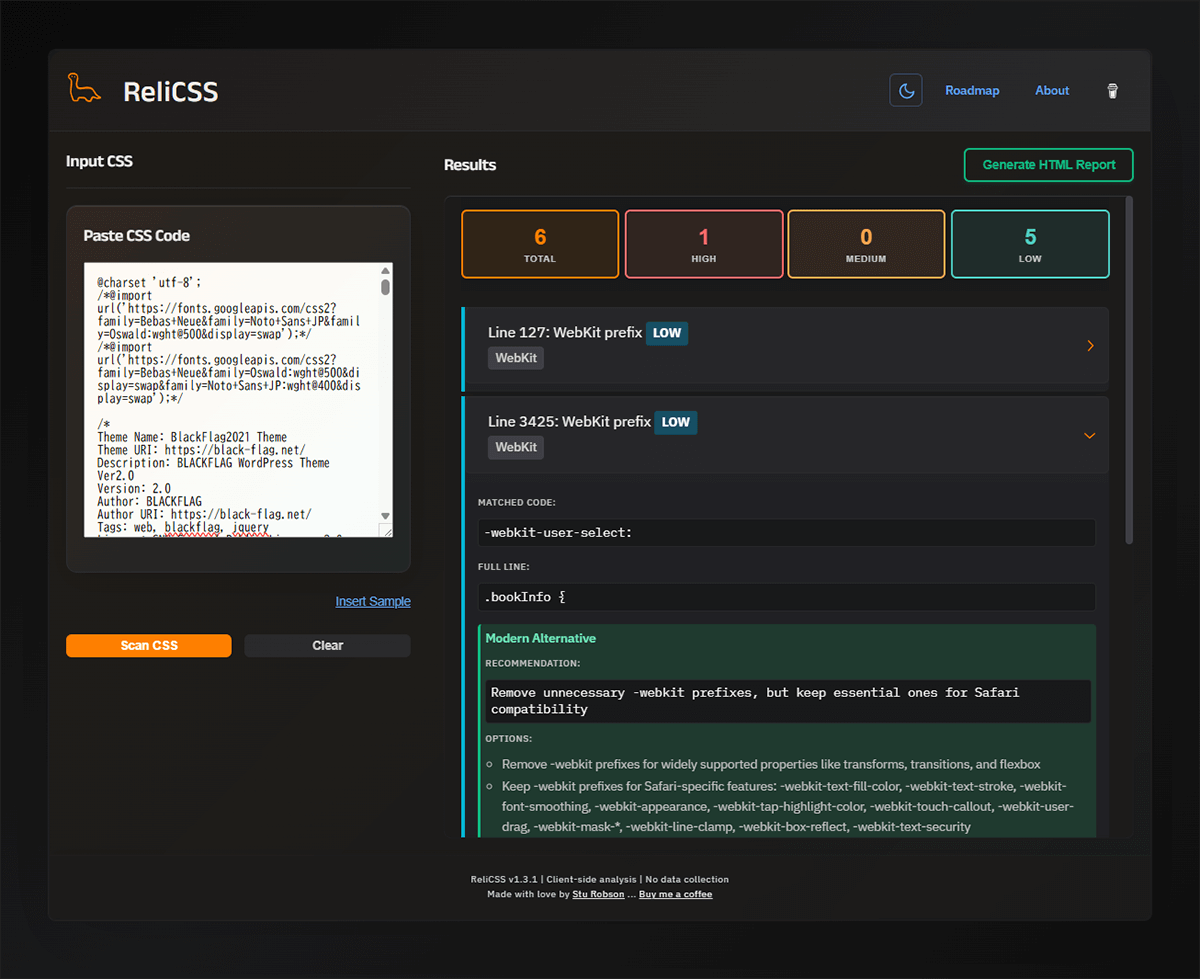Click the Total count summary card
The image size is (1200, 979).
tap(540, 244)
